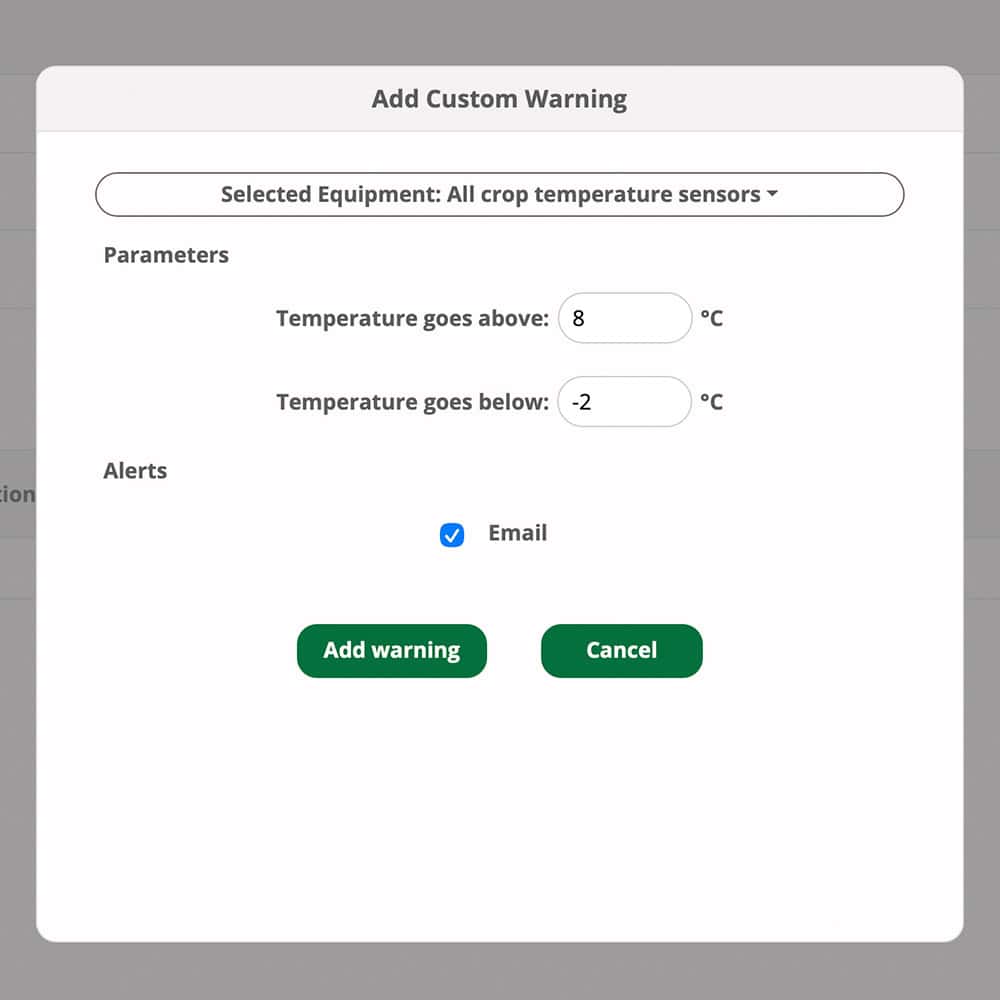Click the Add Custom Warning title
This screenshot has width=1000, height=1000.
tap(499, 98)
